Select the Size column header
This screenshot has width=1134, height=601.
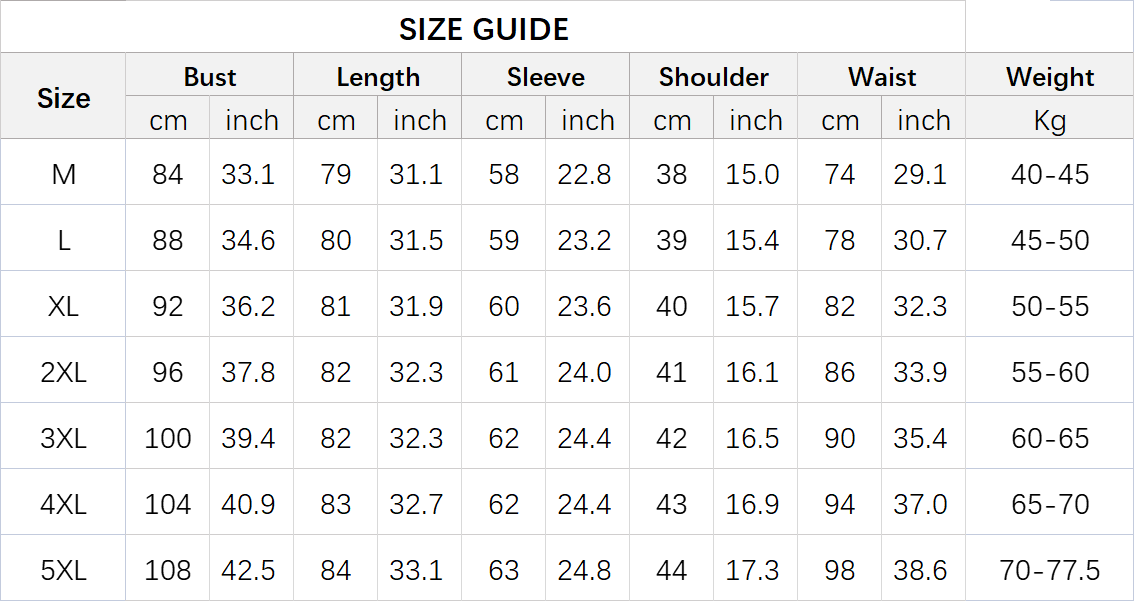(63, 98)
